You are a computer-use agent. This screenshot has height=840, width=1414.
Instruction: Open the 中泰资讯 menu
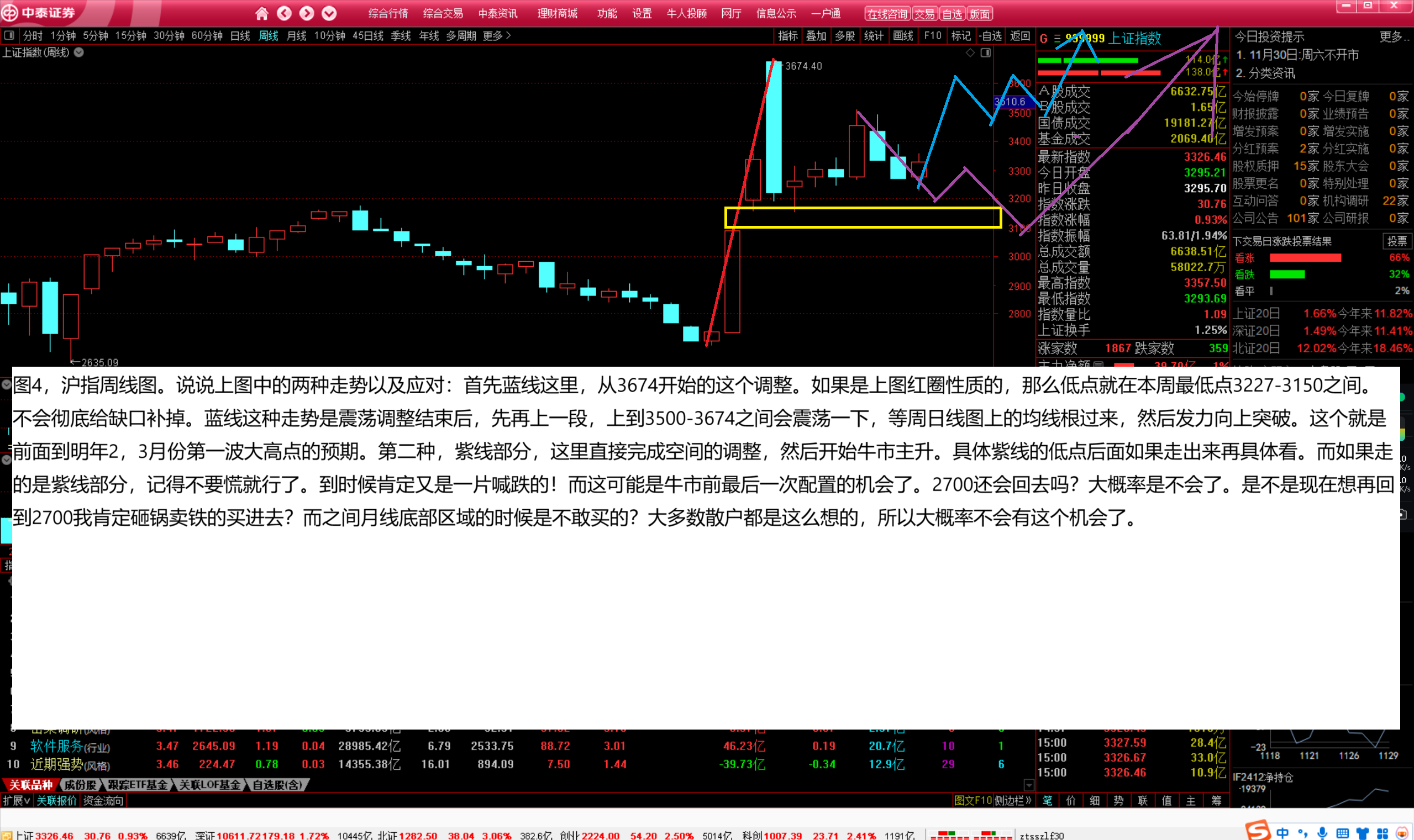[498, 13]
